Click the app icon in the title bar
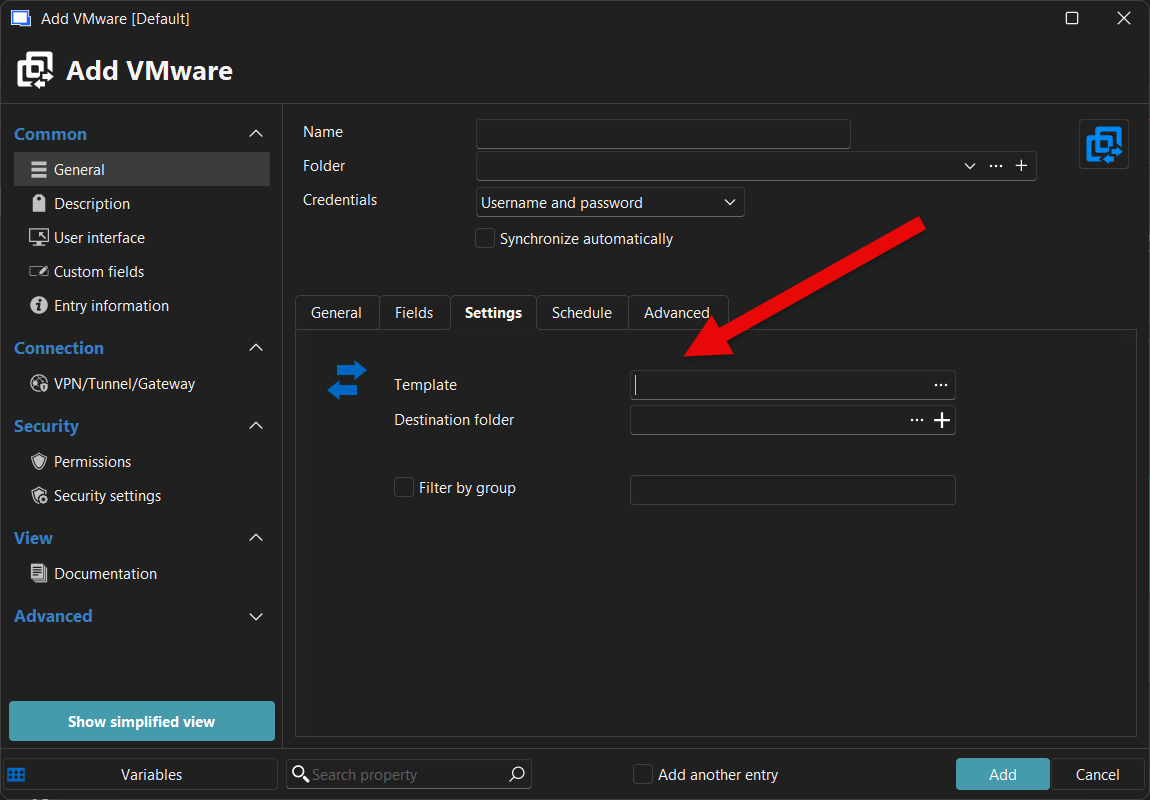Viewport: 1150px width, 800px height. point(21,18)
